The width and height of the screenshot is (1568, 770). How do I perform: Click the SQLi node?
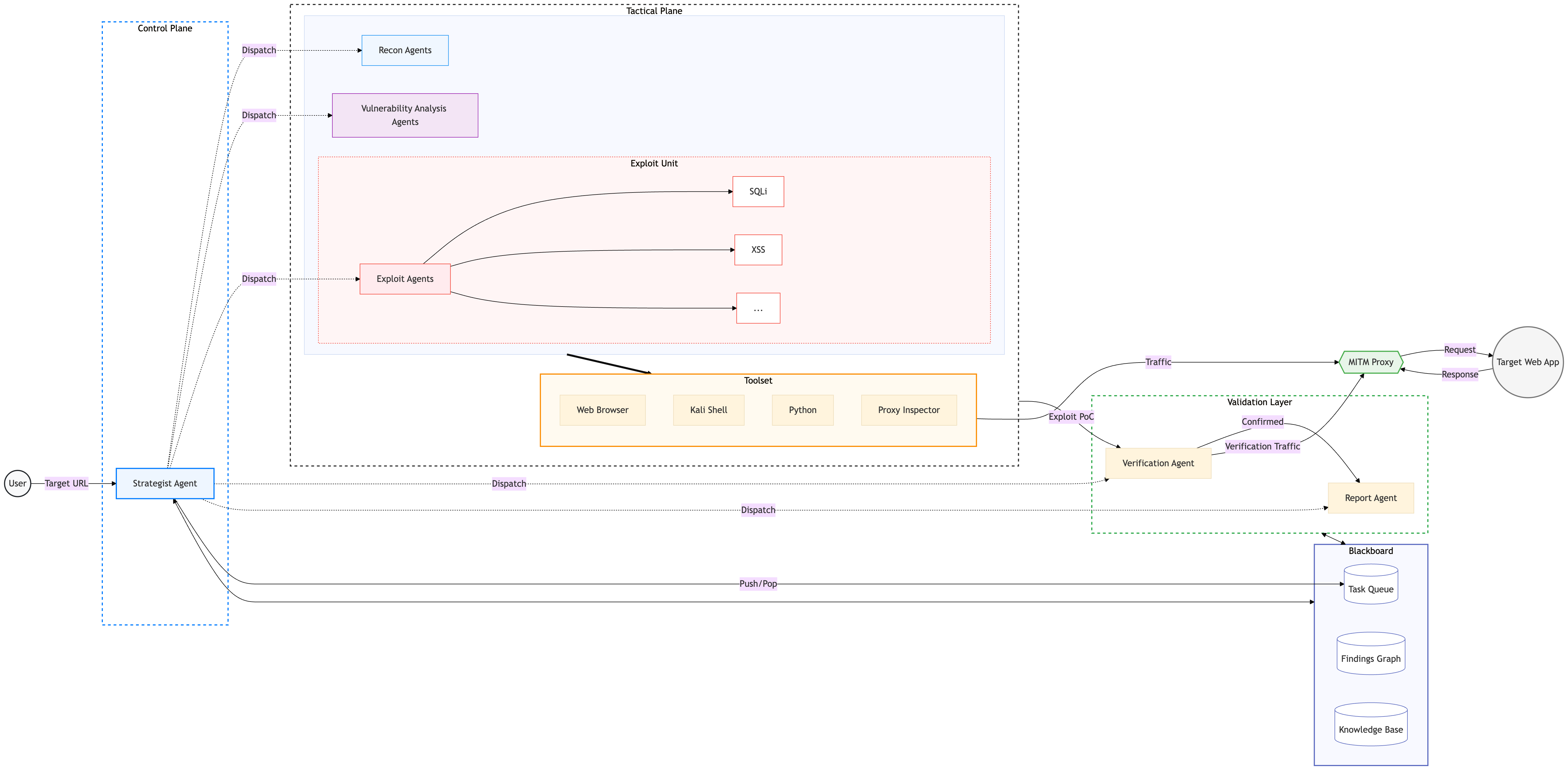(x=758, y=192)
